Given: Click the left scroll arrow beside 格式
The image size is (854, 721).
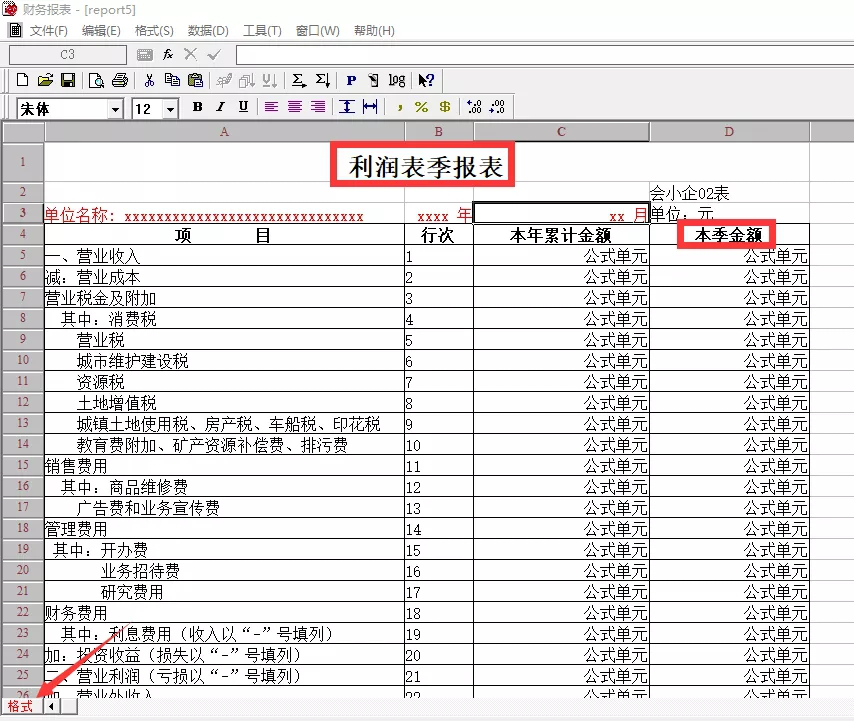Looking at the screenshot, I should click(x=51, y=706).
